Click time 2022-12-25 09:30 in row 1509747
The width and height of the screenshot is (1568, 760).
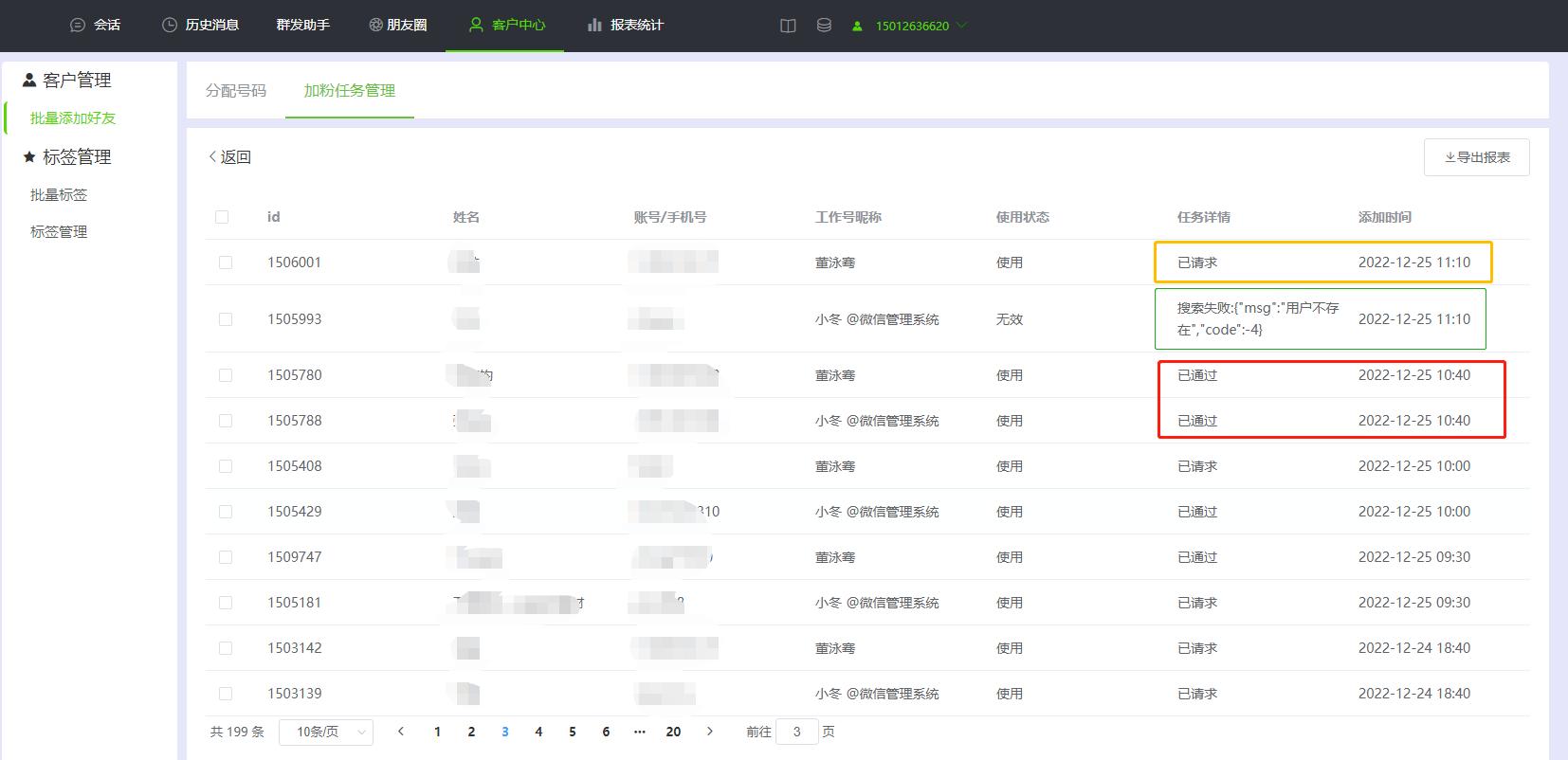(1414, 557)
